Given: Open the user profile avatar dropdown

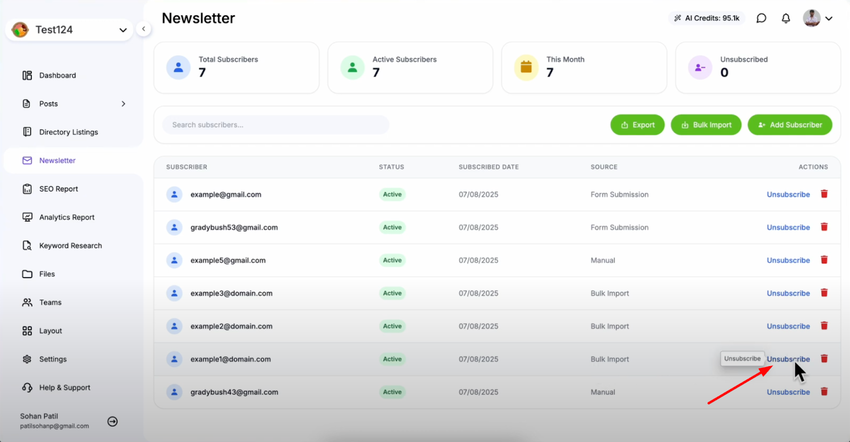Looking at the screenshot, I should [818, 18].
